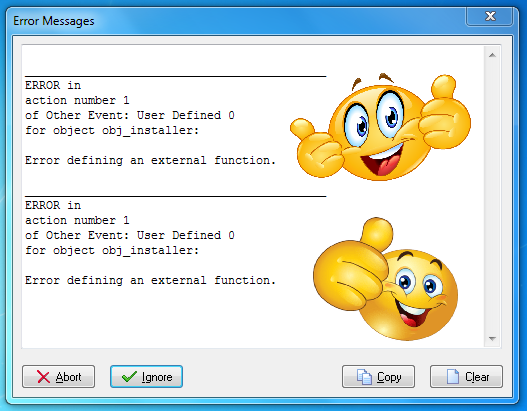Screen dimensions: 527x411
Task: Click the Error Messages title bar text
Action: coord(54,21)
